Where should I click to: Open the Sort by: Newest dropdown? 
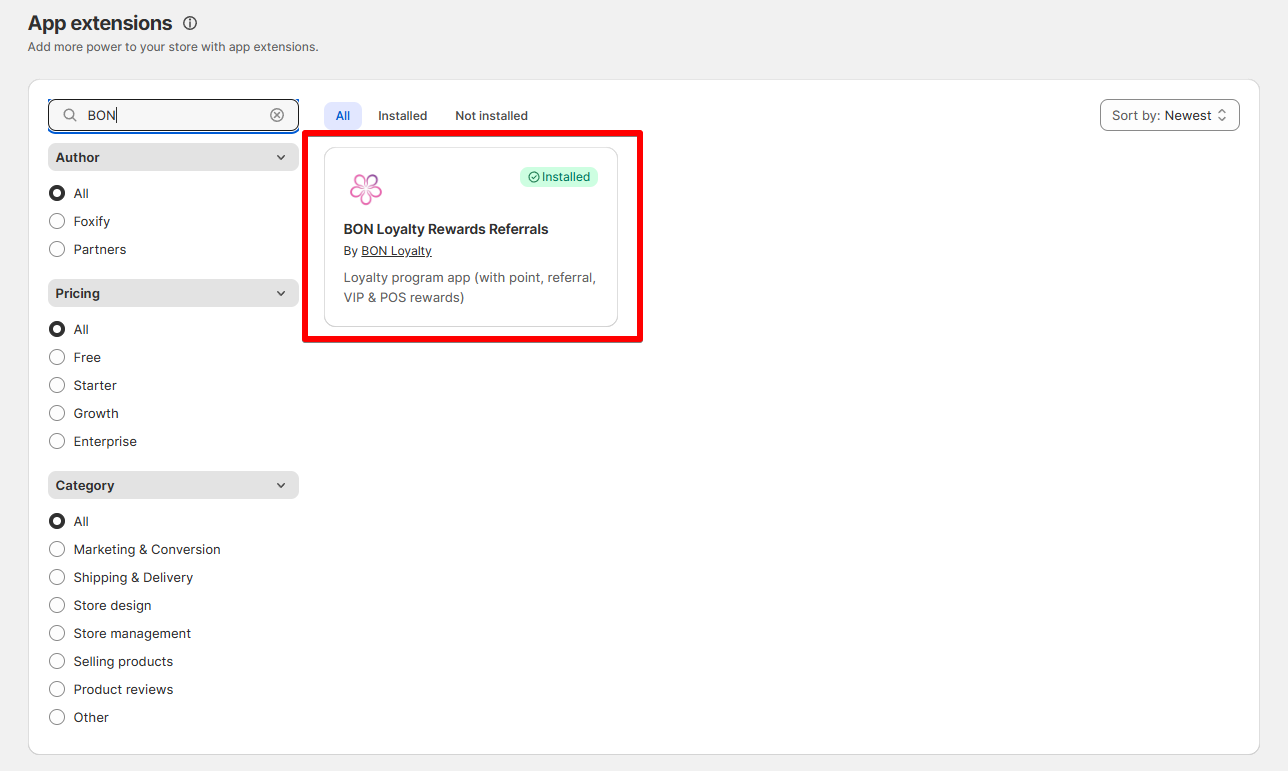pos(1169,115)
